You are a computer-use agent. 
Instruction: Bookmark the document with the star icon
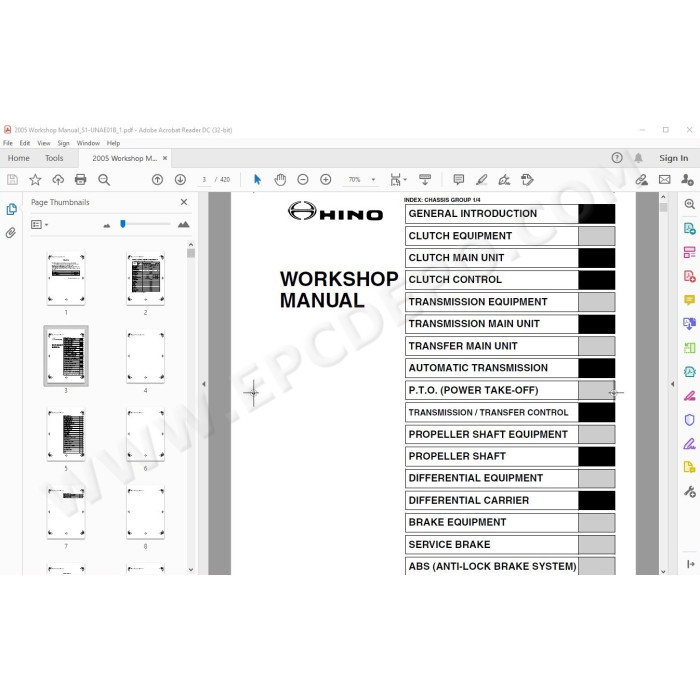pyautogui.click(x=35, y=180)
